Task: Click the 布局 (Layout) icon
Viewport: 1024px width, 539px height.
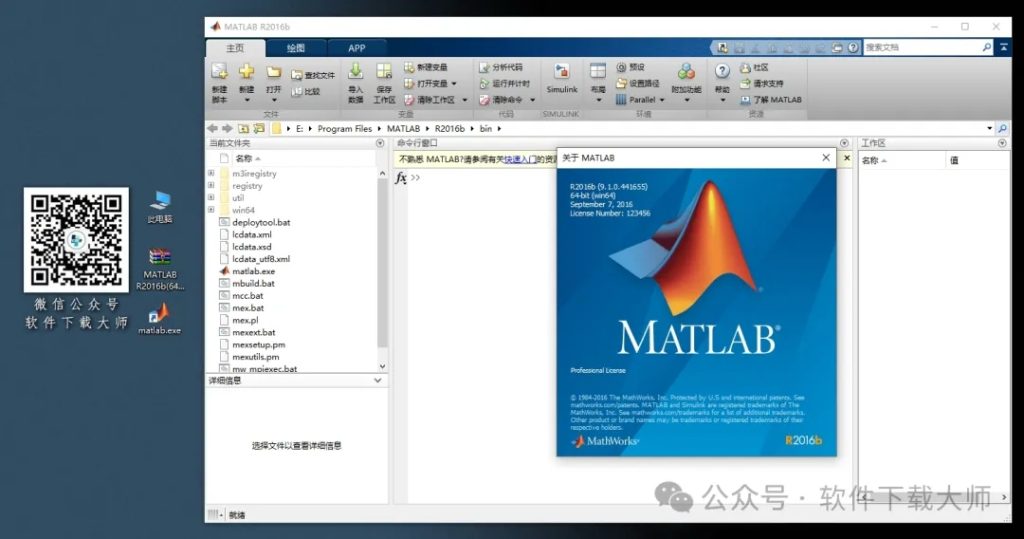Action: coord(598,72)
